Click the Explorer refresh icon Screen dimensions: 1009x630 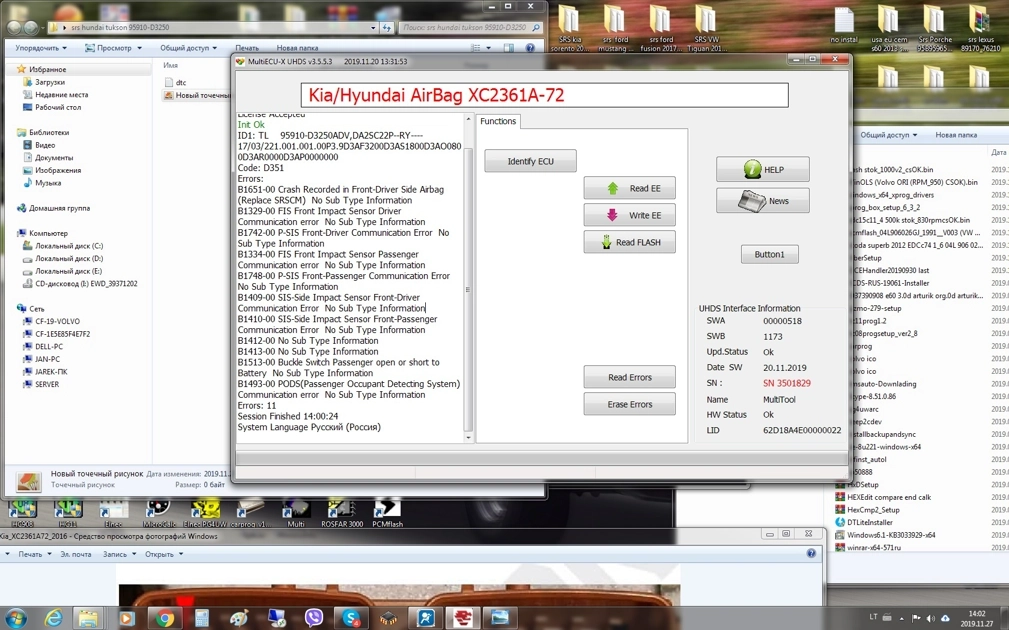coord(387,28)
